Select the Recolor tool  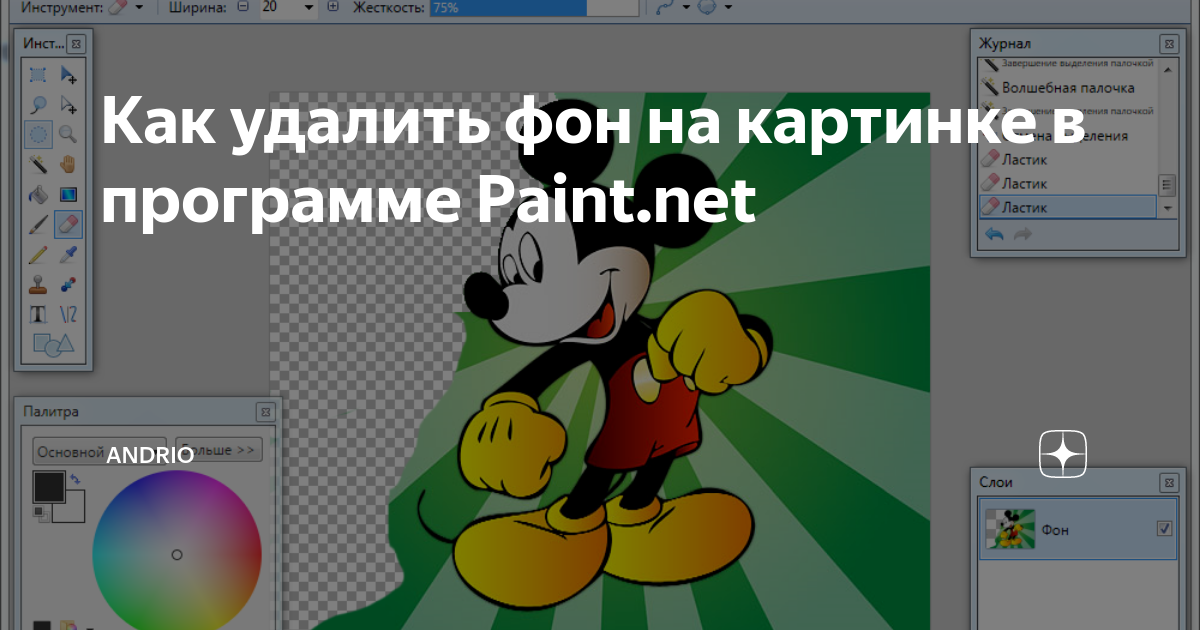[68, 284]
